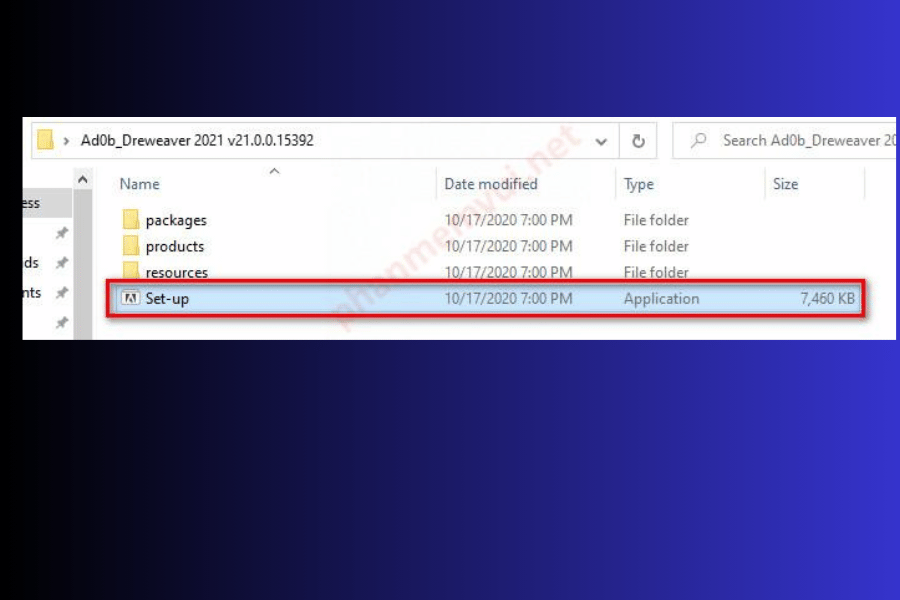Image resolution: width=900 pixels, height=600 pixels.
Task: Click the Adobe Set-up application icon
Action: [x=129, y=298]
